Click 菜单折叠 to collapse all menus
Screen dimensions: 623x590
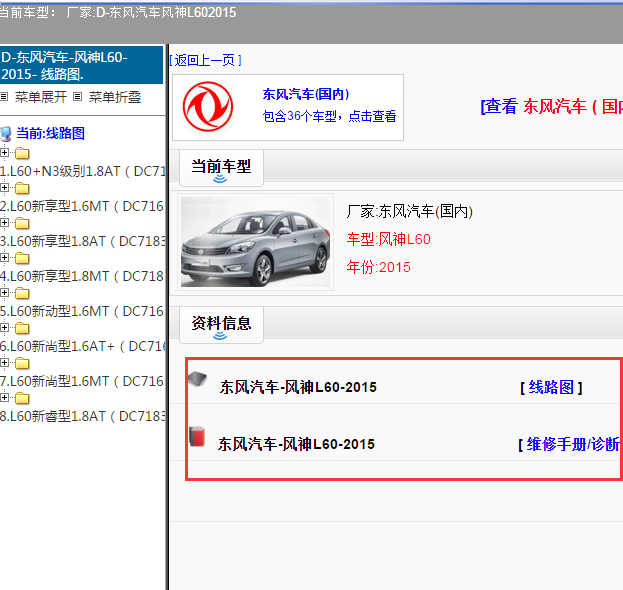tap(115, 97)
